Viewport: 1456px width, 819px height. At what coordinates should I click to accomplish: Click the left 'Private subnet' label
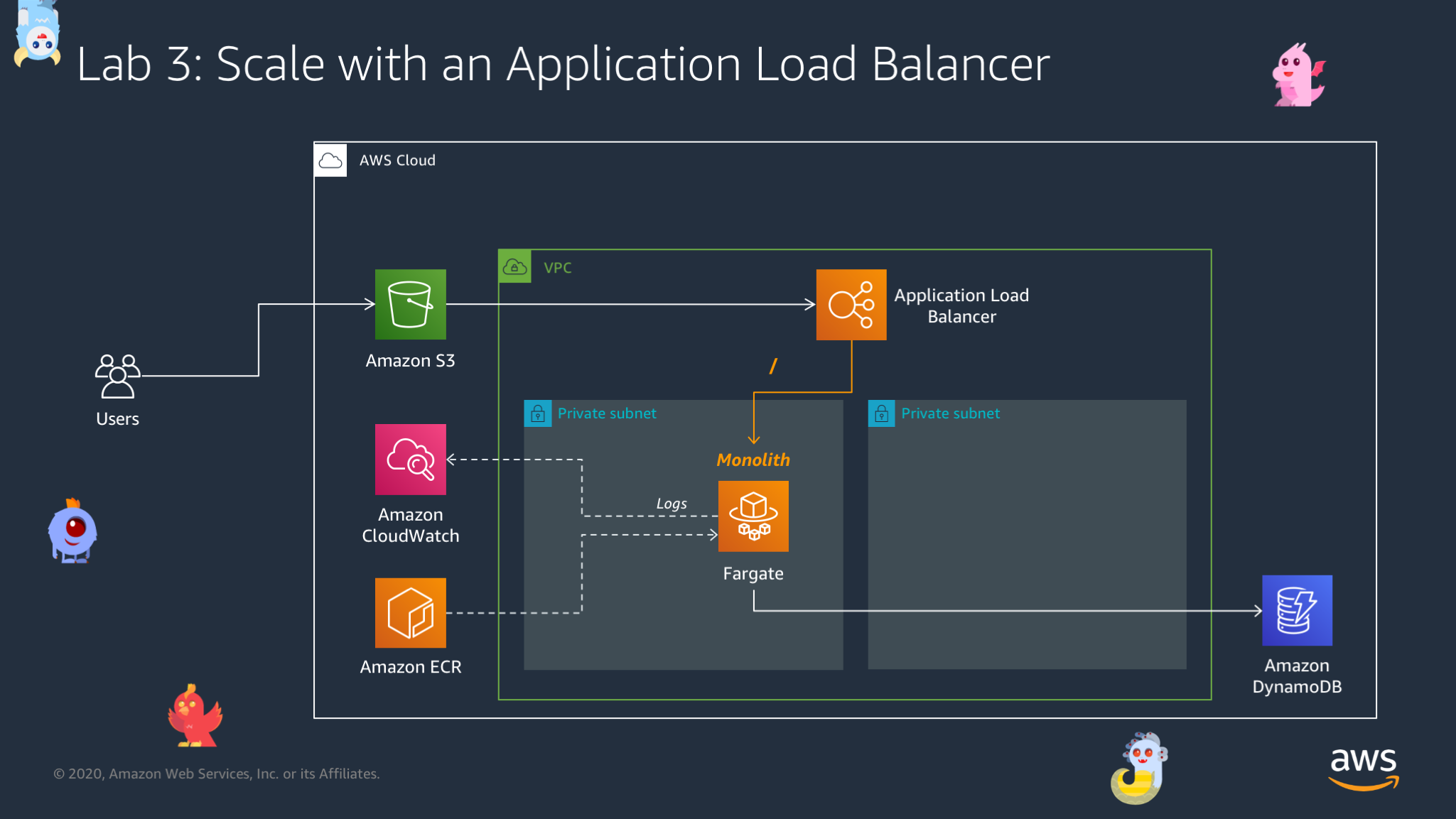coord(607,413)
